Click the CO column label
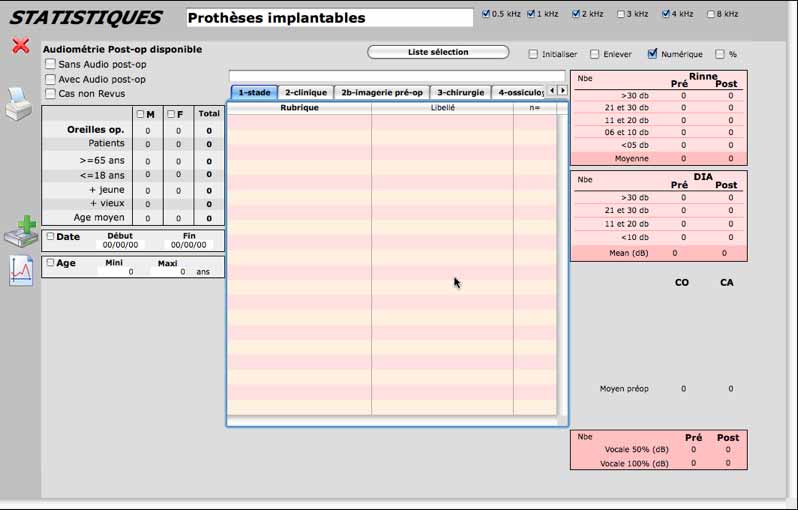 681,282
